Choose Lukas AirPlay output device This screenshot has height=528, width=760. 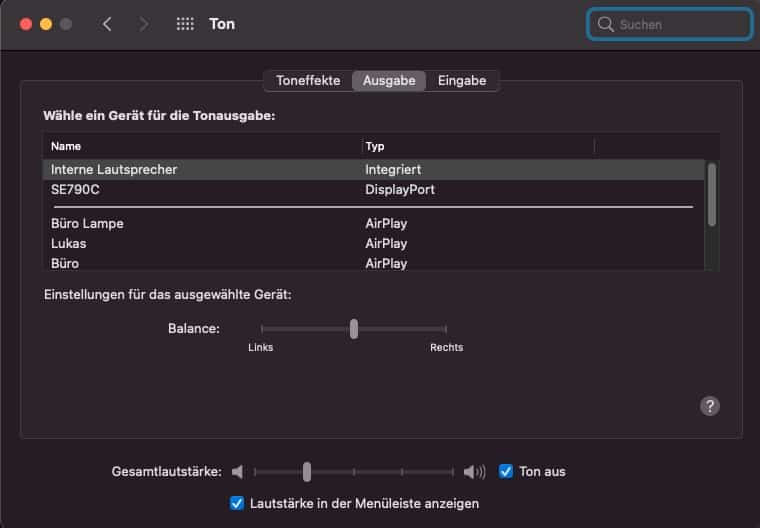click(x=373, y=243)
